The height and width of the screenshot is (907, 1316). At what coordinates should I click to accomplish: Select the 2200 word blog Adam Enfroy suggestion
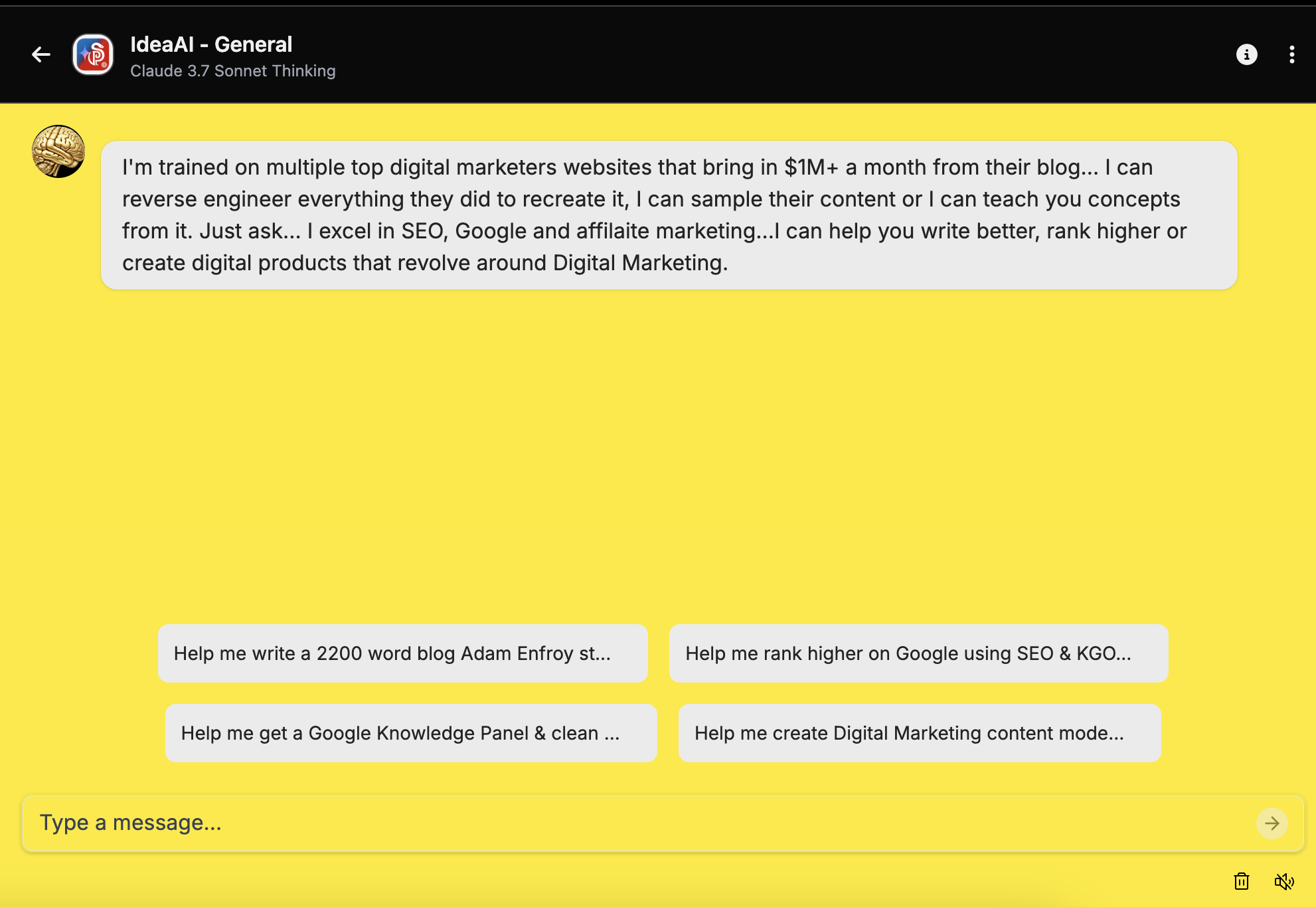pyautogui.click(x=402, y=653)
